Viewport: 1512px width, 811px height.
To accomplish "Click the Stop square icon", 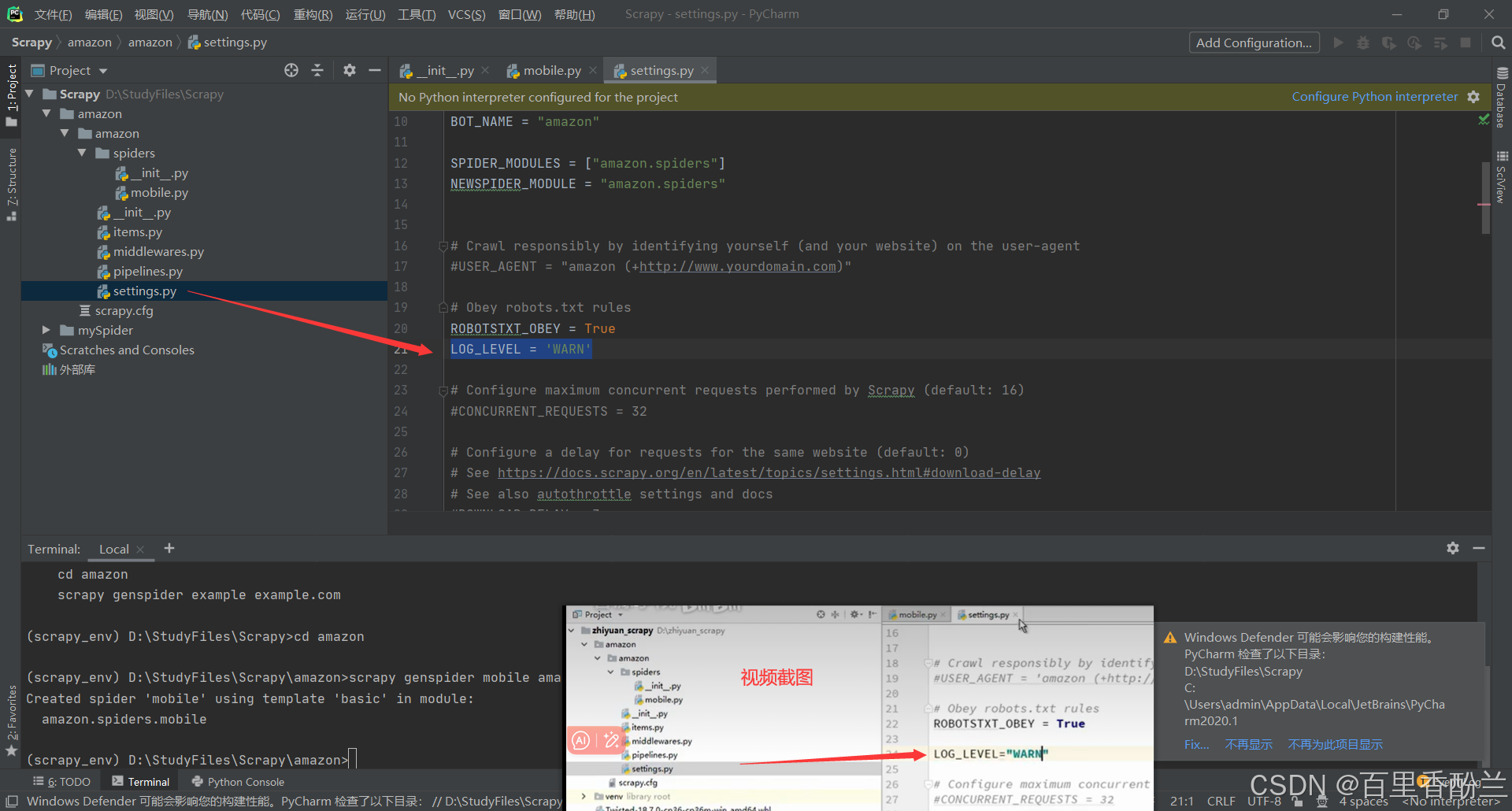I will click(x=1466, y=43).
